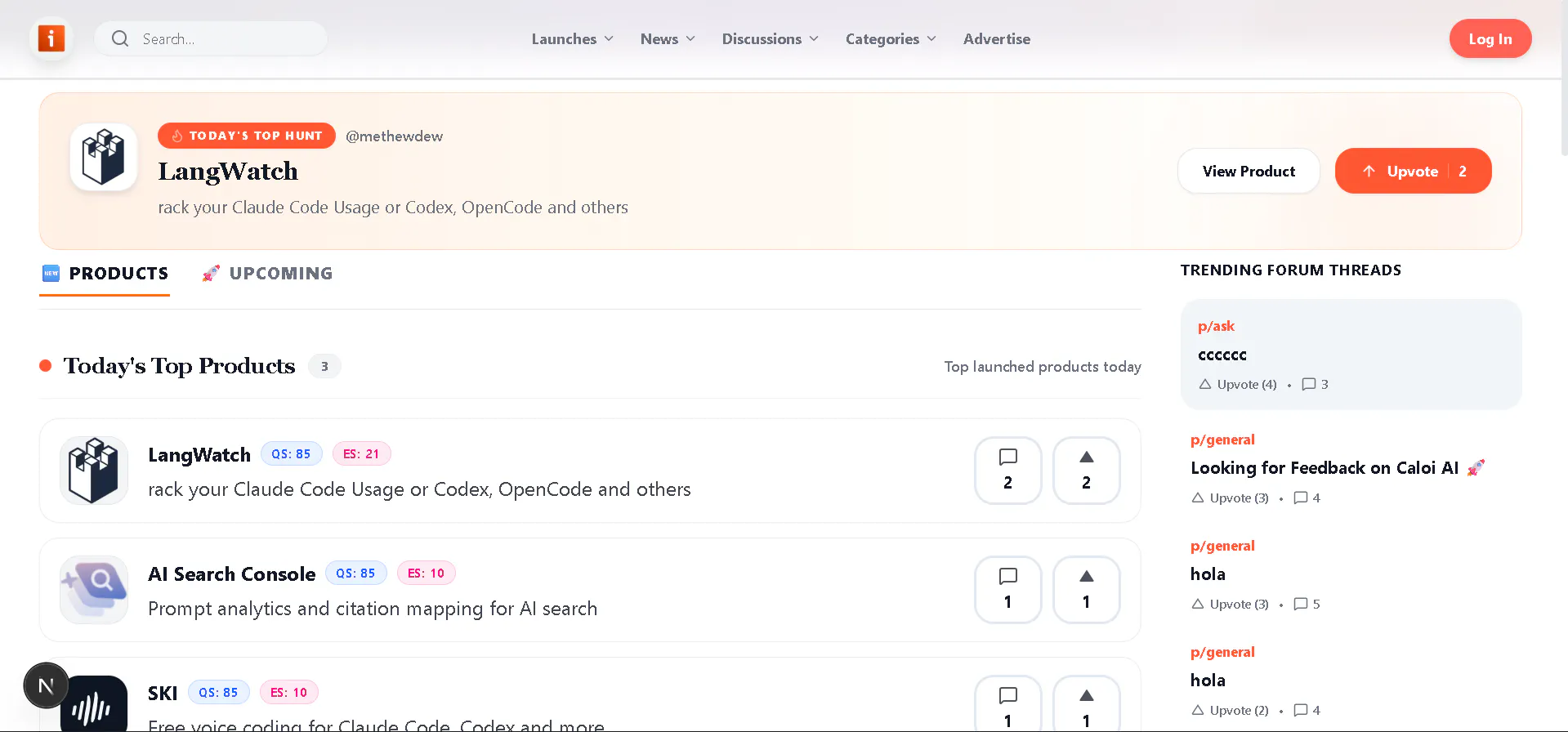Open the LangWatch title in banner
This screenshot has width=1568, height=732.
pos(228,172)
